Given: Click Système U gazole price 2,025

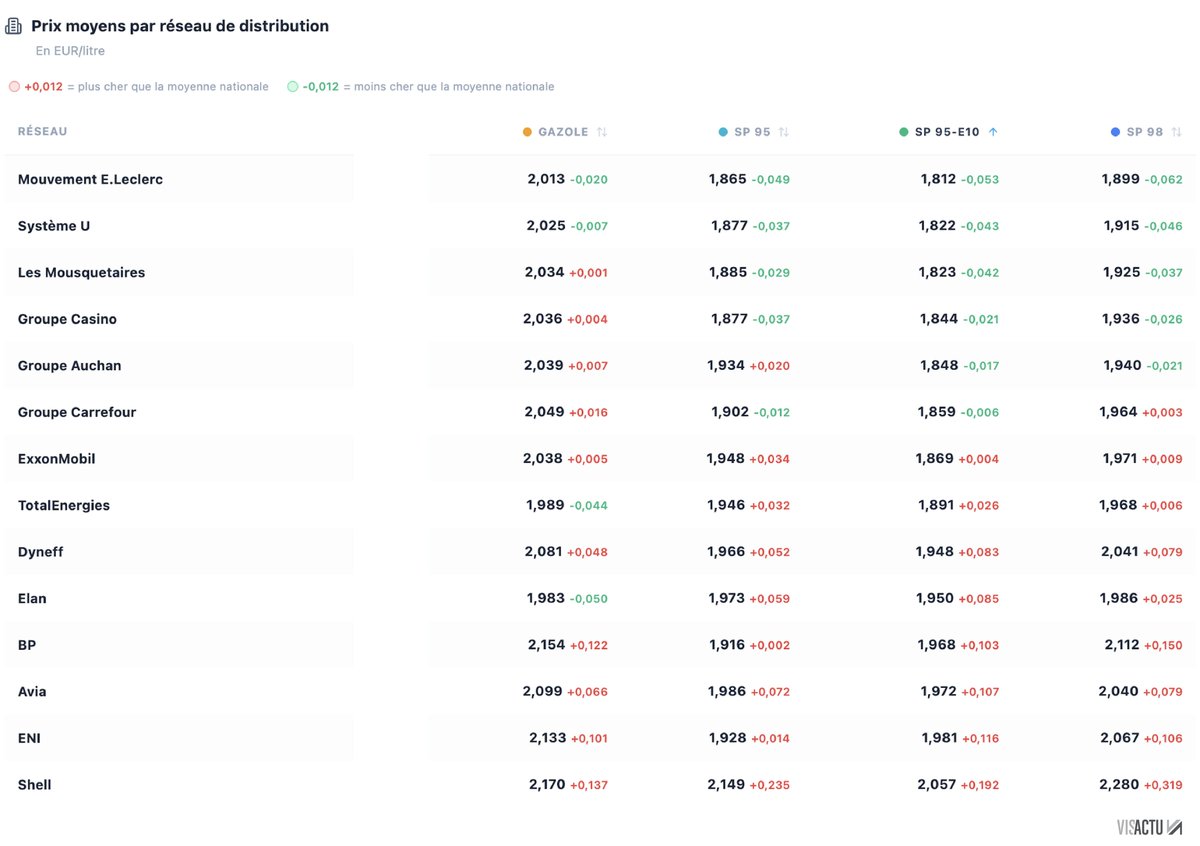Looking at the screenshot, I should pos(546,226).
